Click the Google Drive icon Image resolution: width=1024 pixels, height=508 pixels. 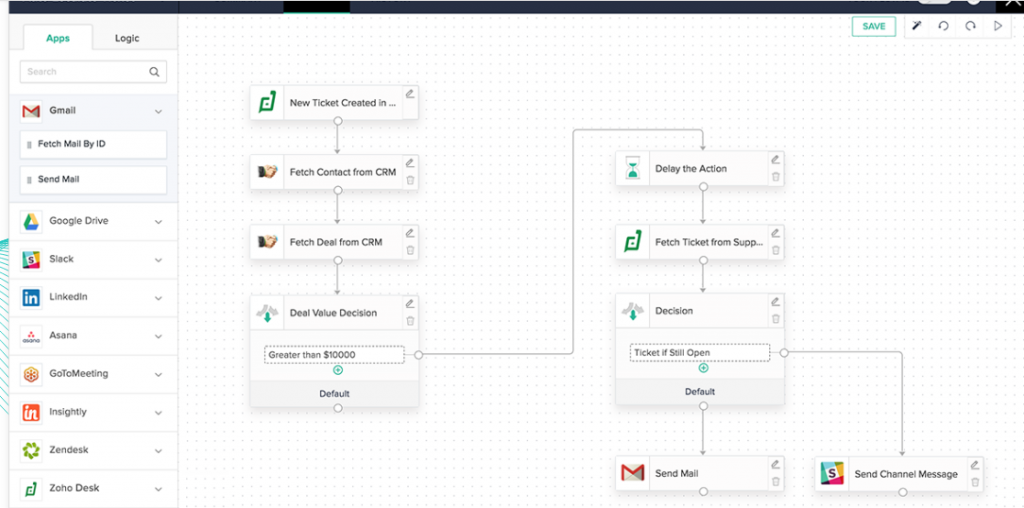click(31, 221)
